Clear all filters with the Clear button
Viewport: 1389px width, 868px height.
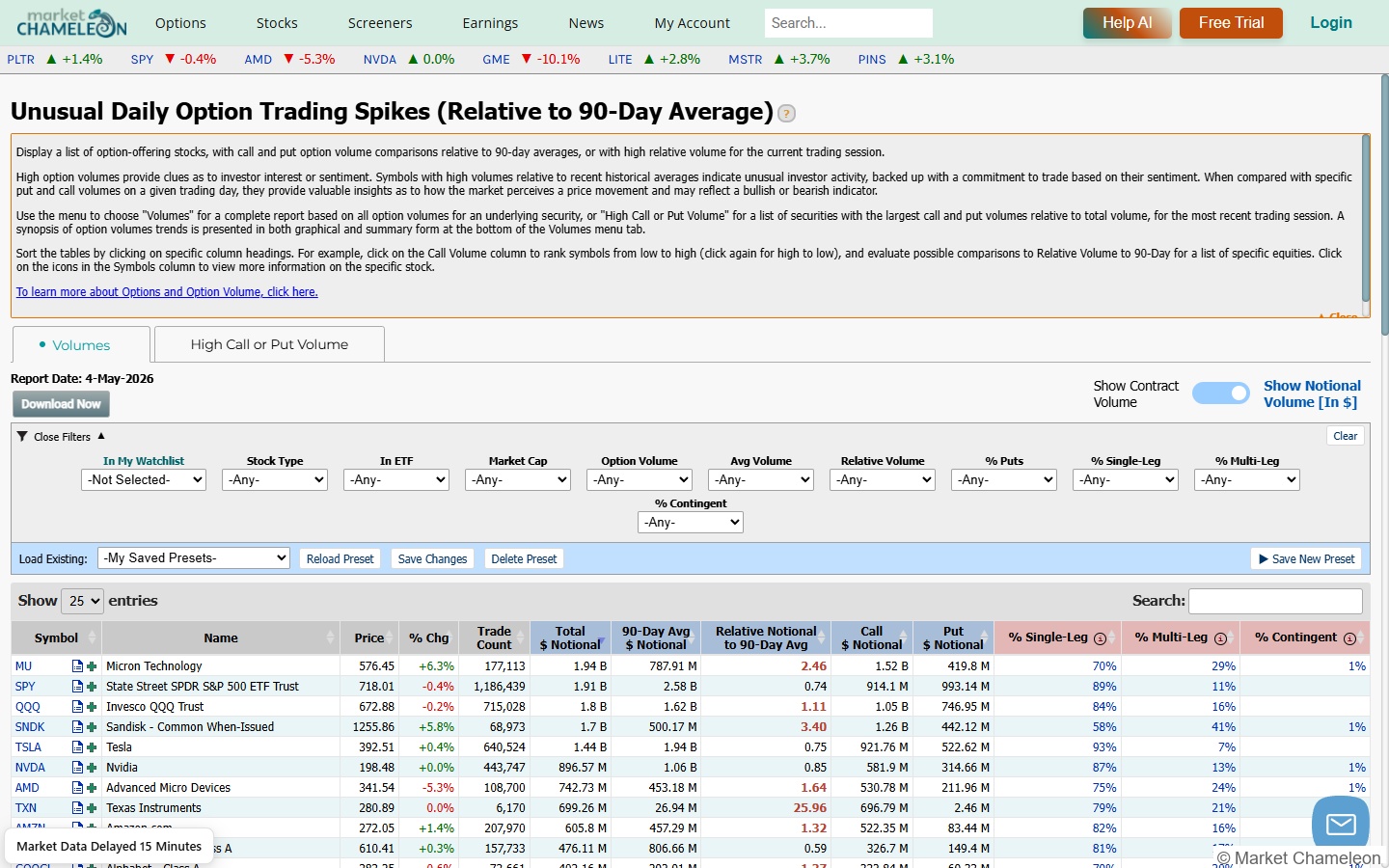(x=1345, y=436)
